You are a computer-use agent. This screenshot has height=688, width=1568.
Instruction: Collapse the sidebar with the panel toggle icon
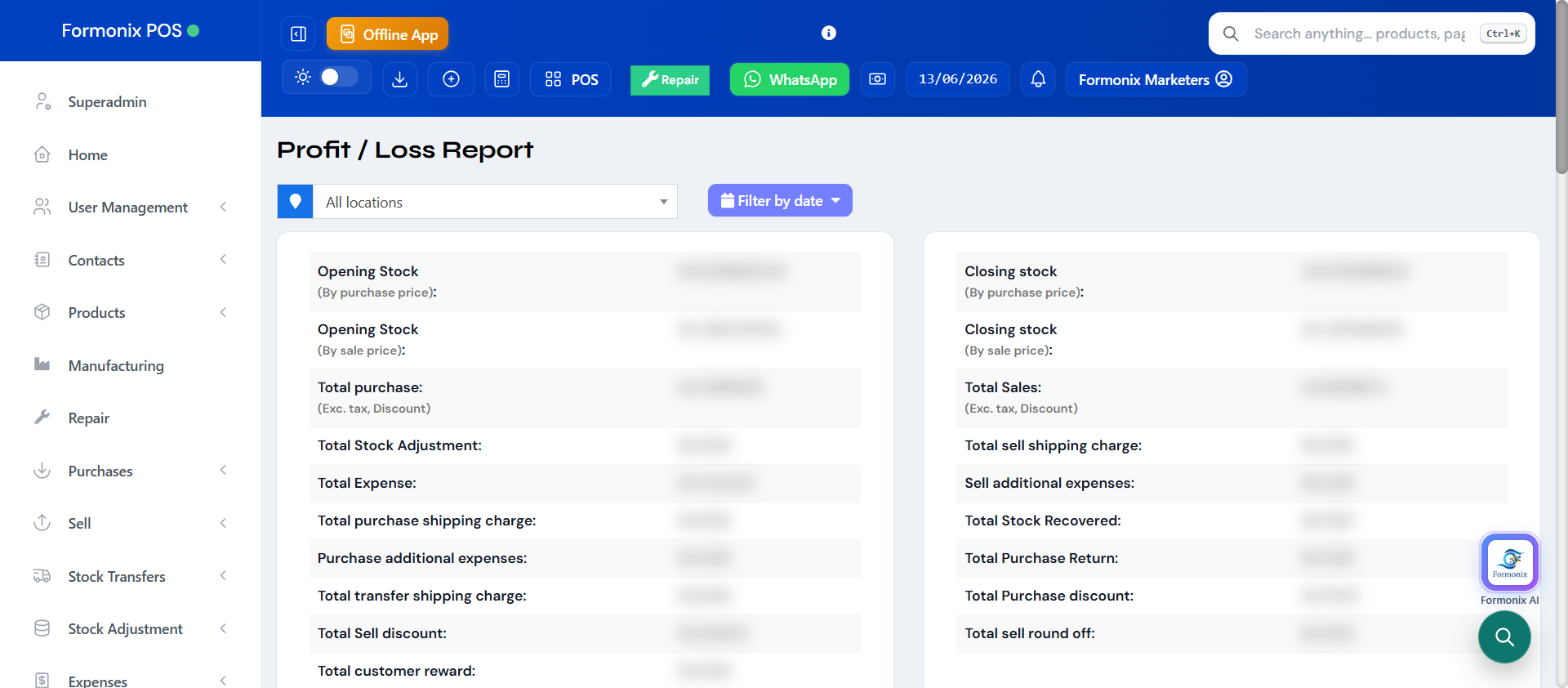(299, 34)
